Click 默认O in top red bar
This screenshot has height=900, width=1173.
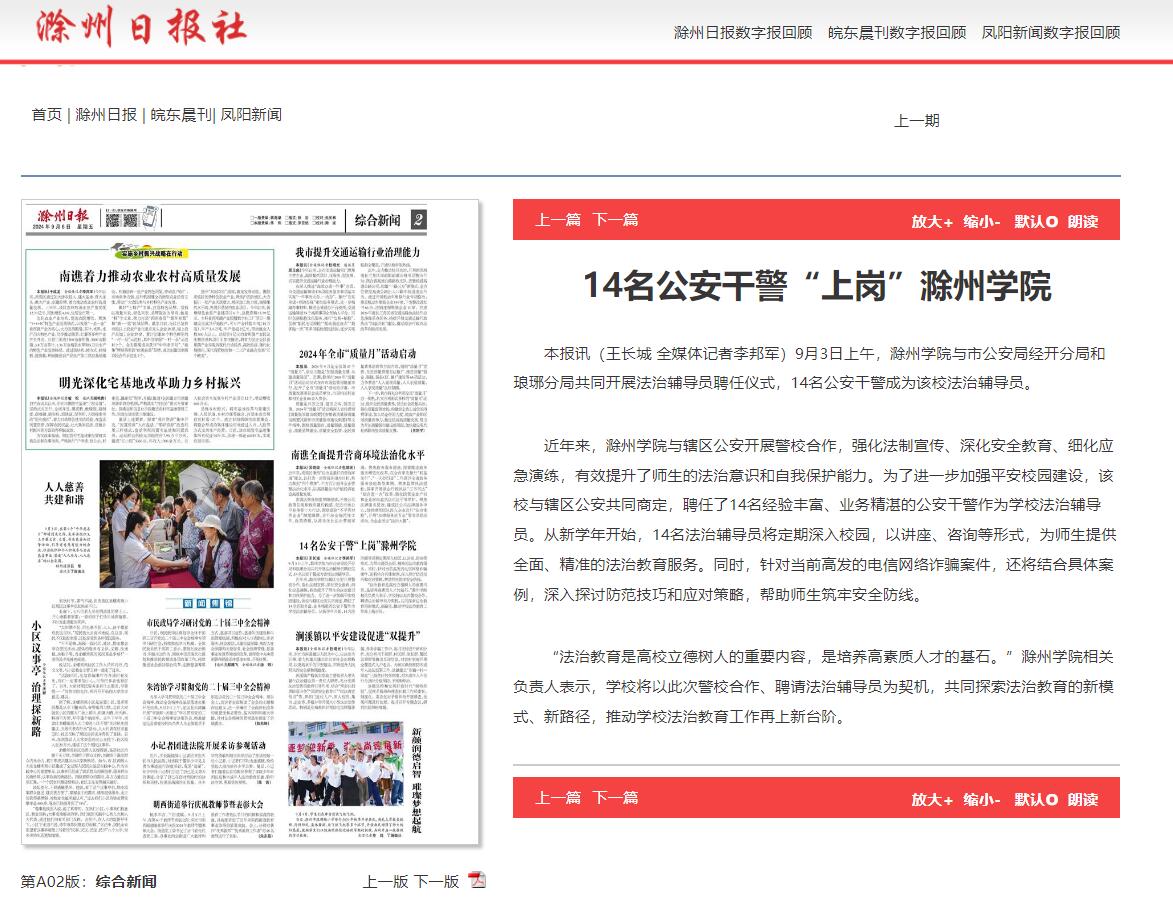pyautogui.click(x=1036, y=221)
